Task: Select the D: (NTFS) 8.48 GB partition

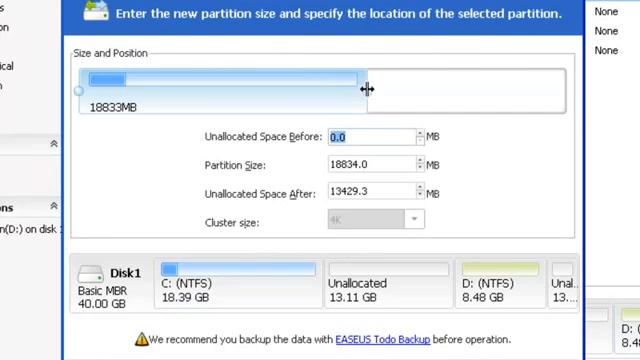Action: pyautogui.click(x=500, y=284)
